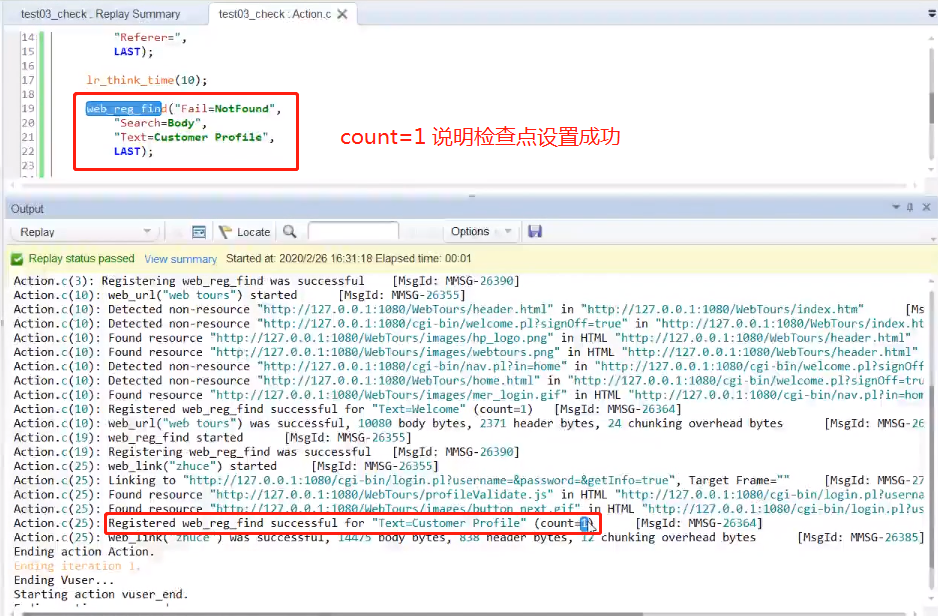Open the View summary link
Screen dimensions: 938x616
pyautogui.click(x=180, y=259)
